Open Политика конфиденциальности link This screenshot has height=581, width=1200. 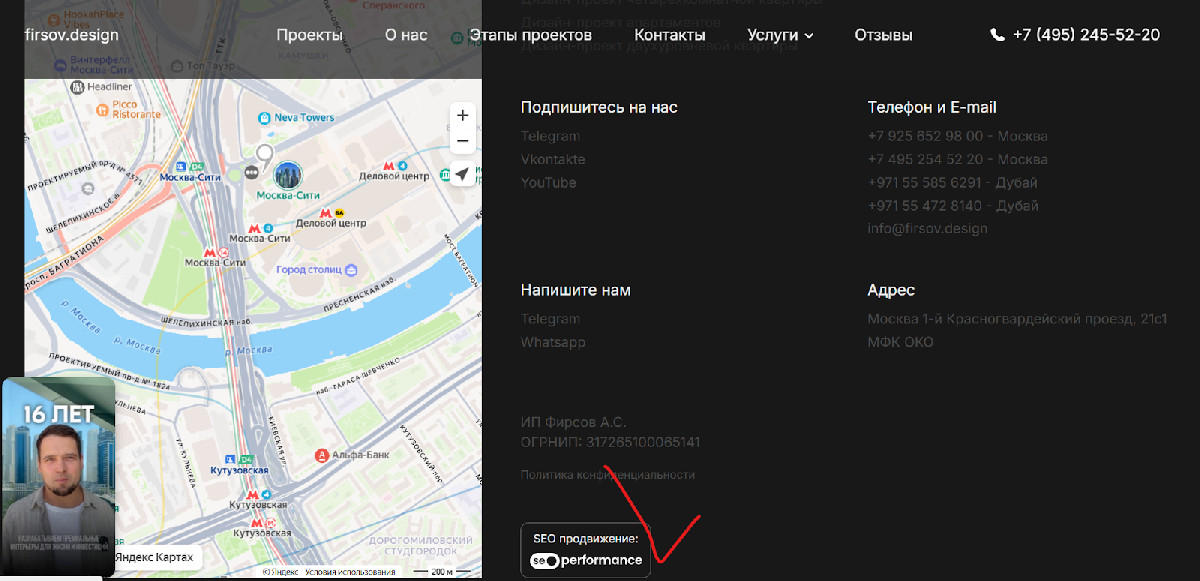(607, 475)
